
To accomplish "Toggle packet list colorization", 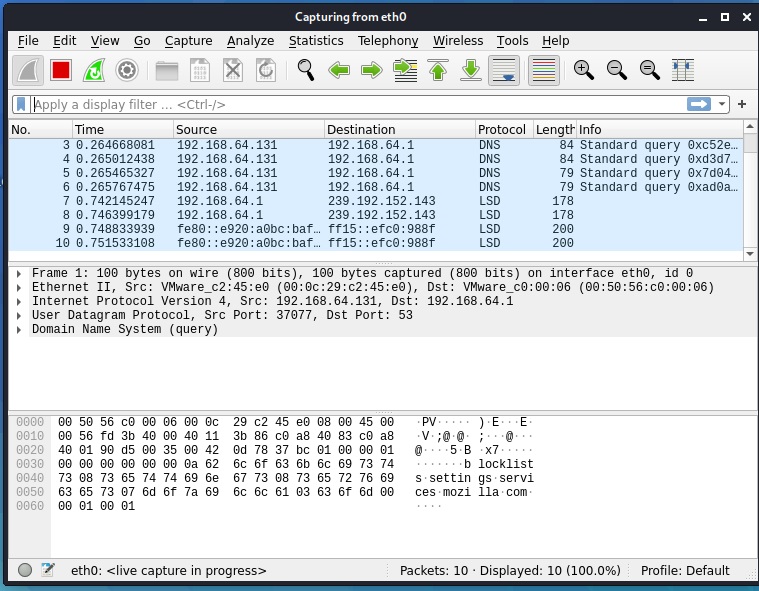I will [544, 71].
